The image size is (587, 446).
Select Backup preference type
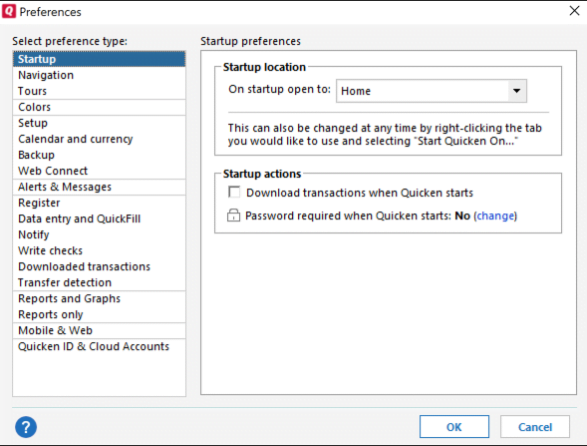point(99,155)
